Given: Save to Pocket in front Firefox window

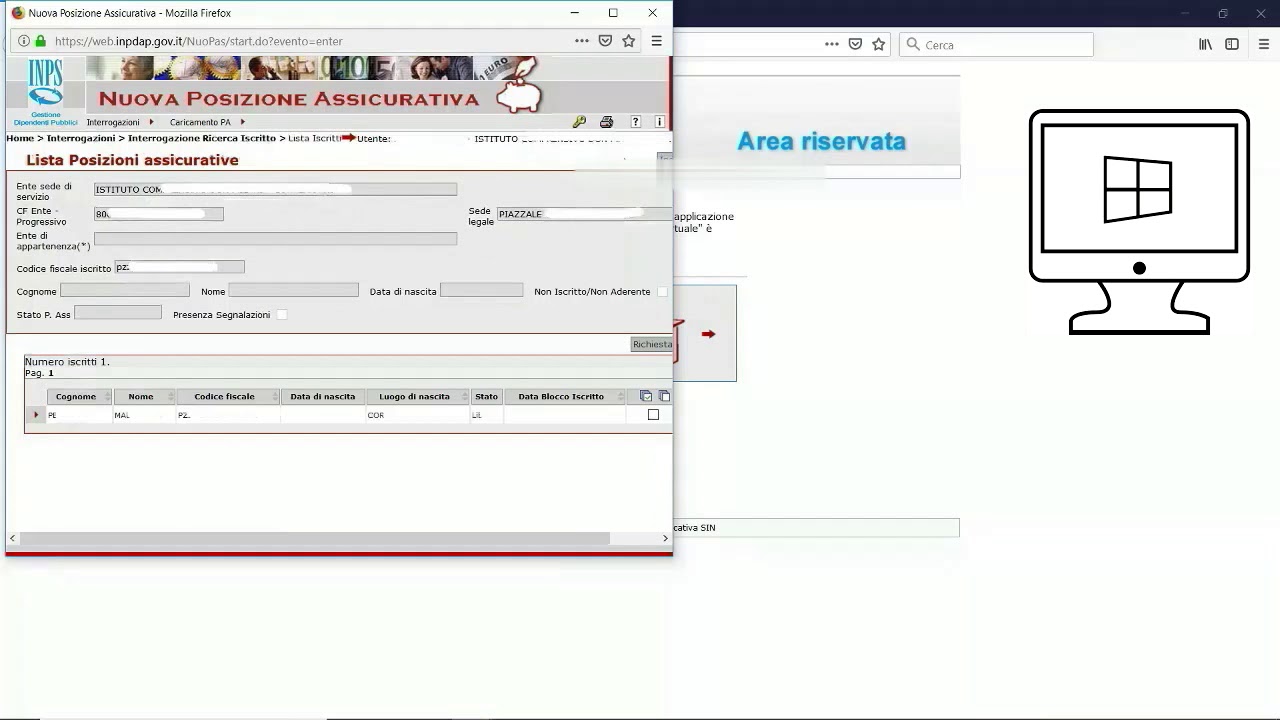Looking at the screenshot, I should pos(605,41).
